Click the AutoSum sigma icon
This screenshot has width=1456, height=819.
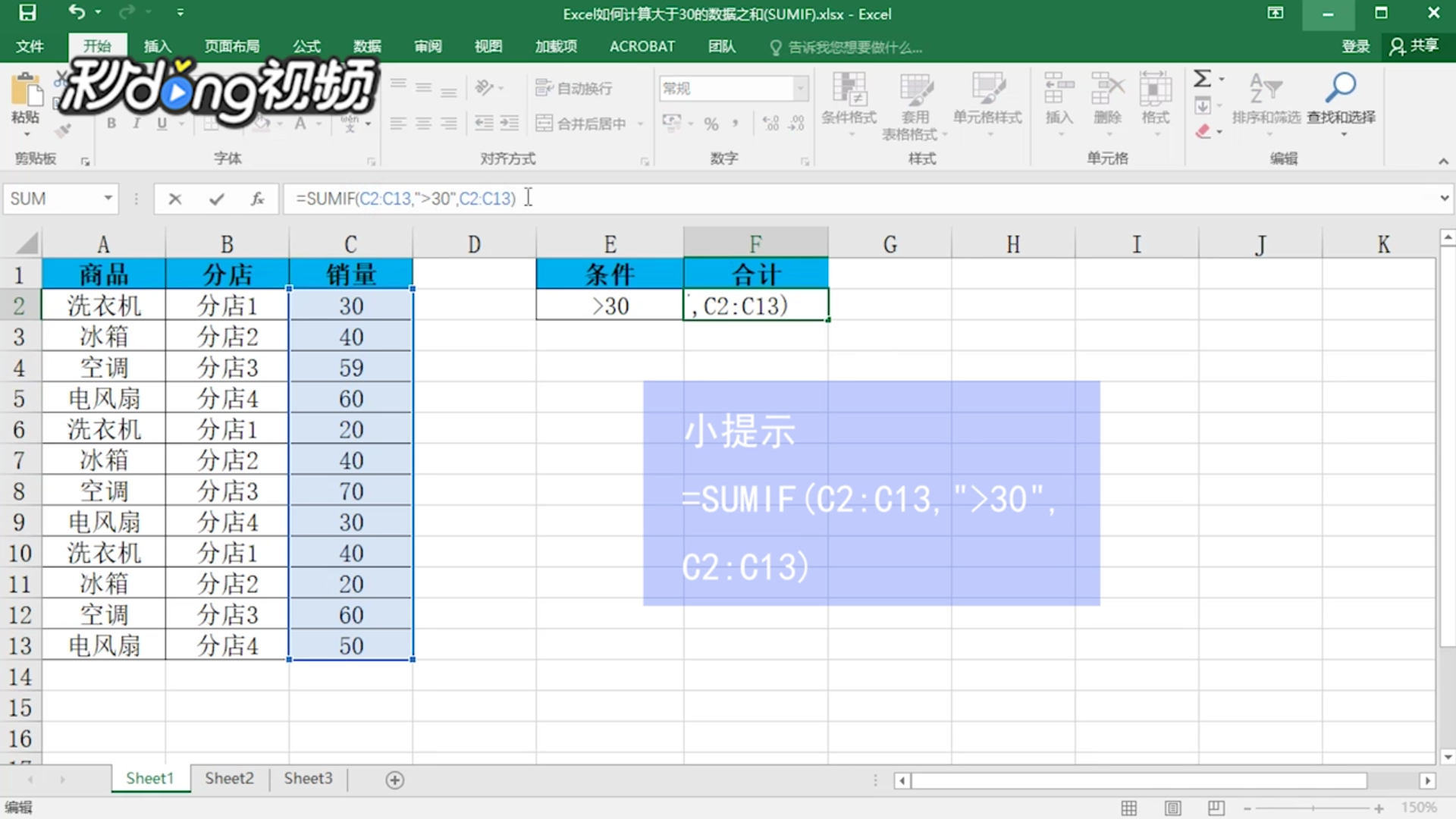tap(1202, 78)
